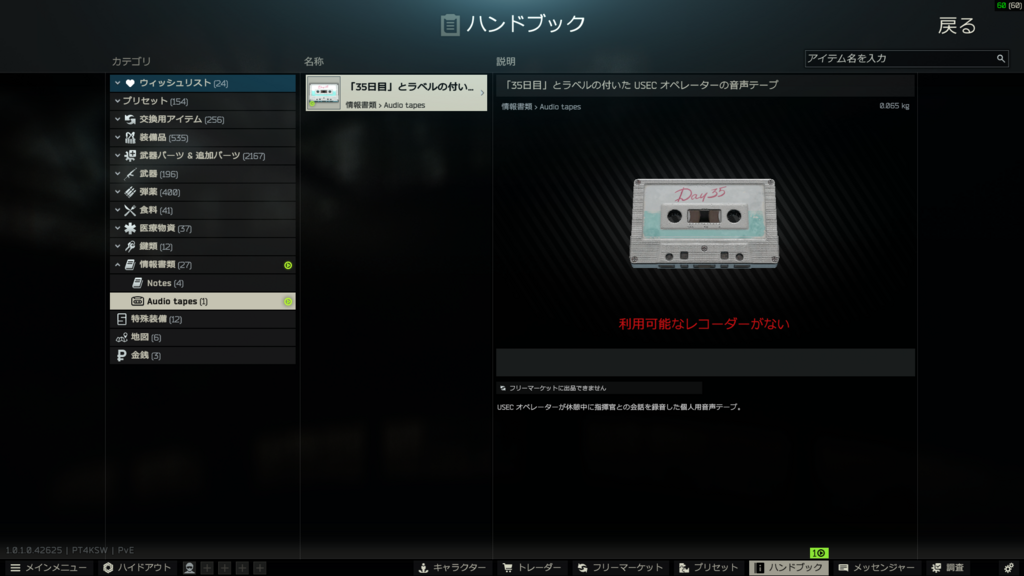Collapse the 情報書類 category

pos(118,265)
